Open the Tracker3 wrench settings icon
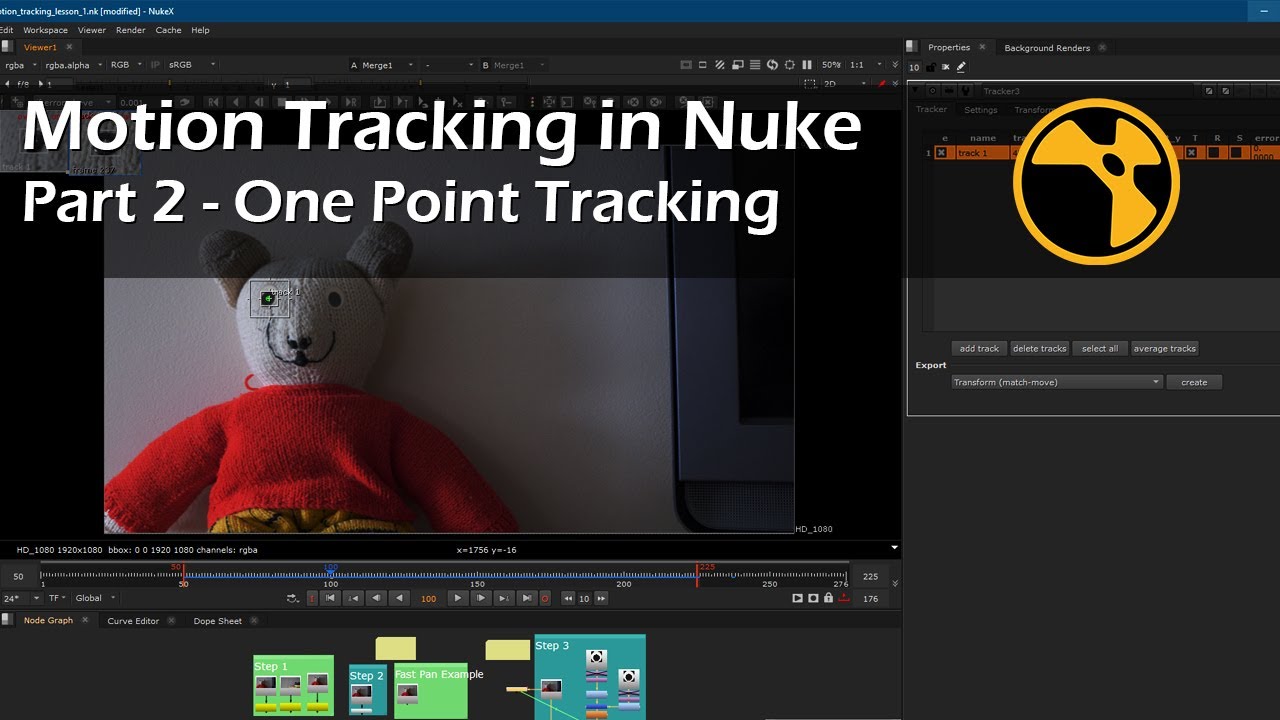1280x720 pixels. point(966,91)
